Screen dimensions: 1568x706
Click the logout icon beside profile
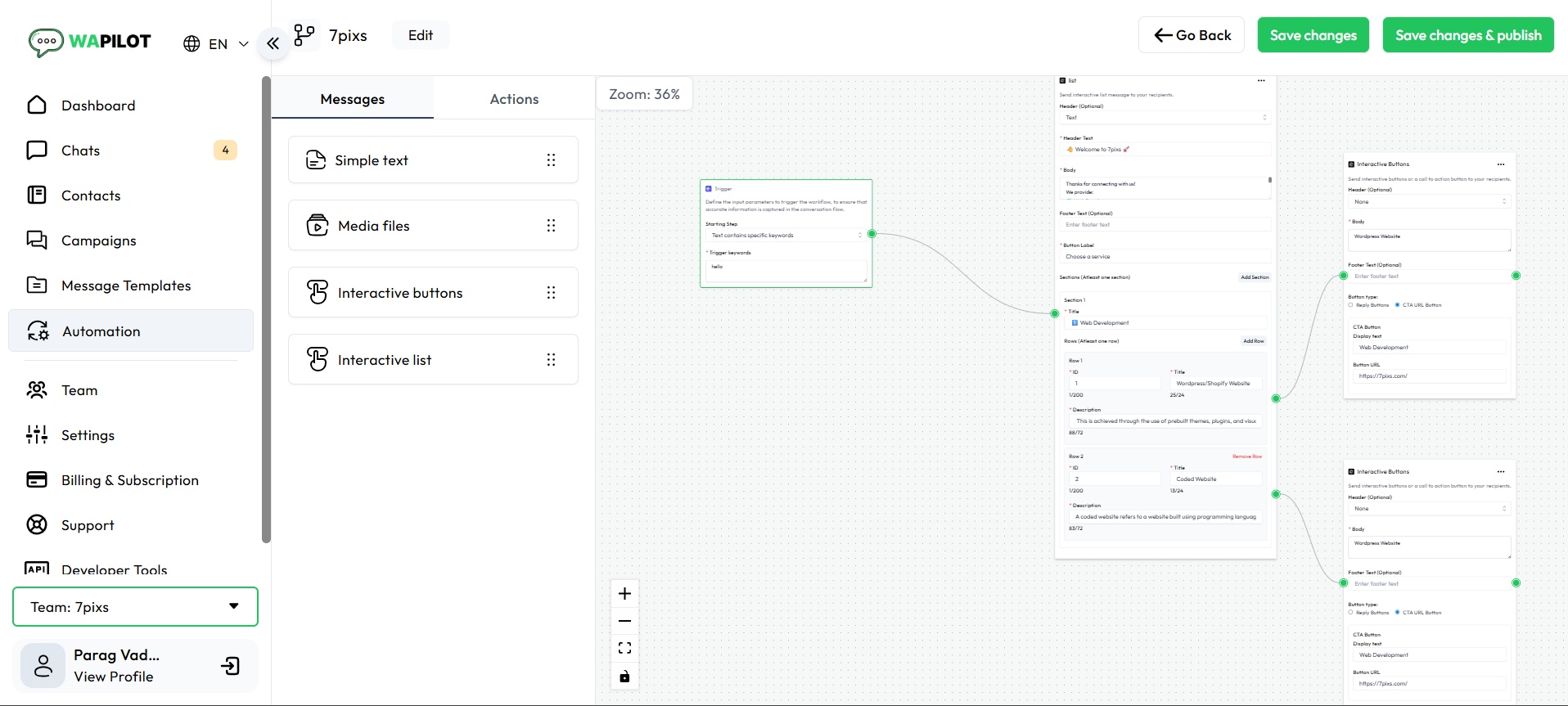[x=231, y=666]
